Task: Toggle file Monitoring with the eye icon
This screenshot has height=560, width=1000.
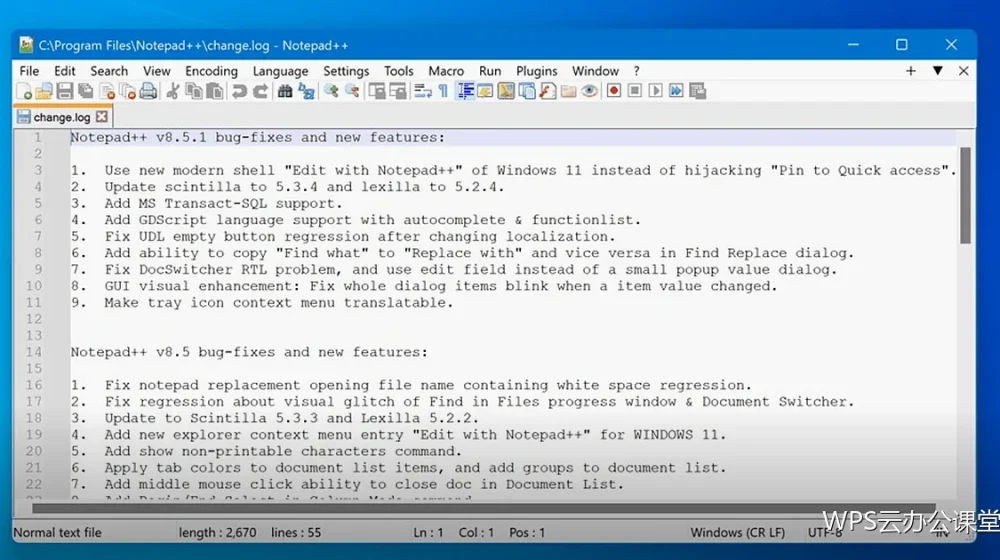Action: tap(589, 91)
